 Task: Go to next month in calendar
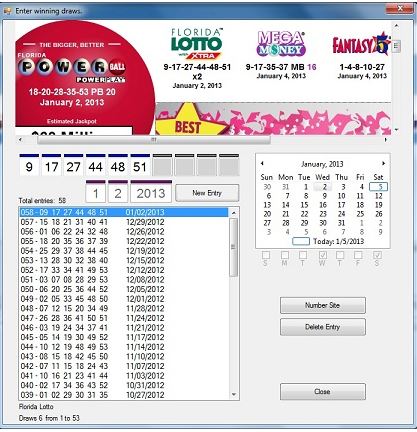click(x=383, y=163)
